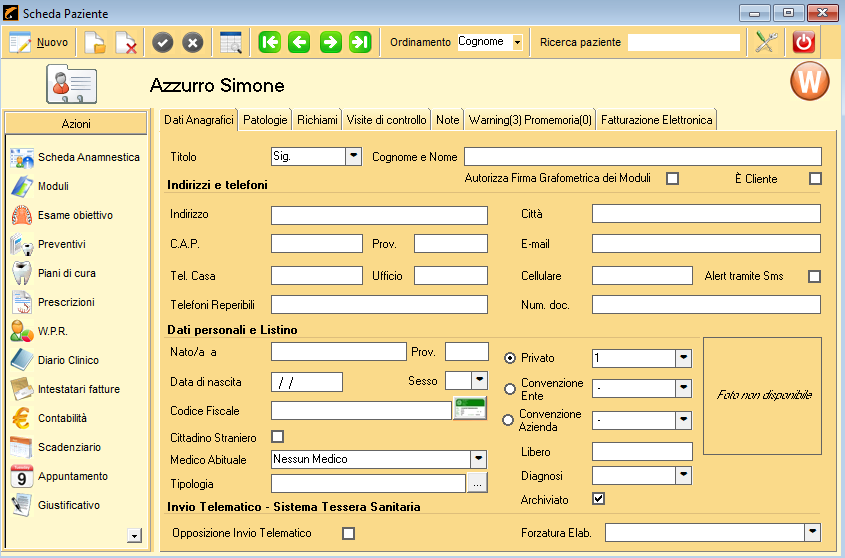Open Scadenziario action

pyautogui.click(x=56, y=447)
